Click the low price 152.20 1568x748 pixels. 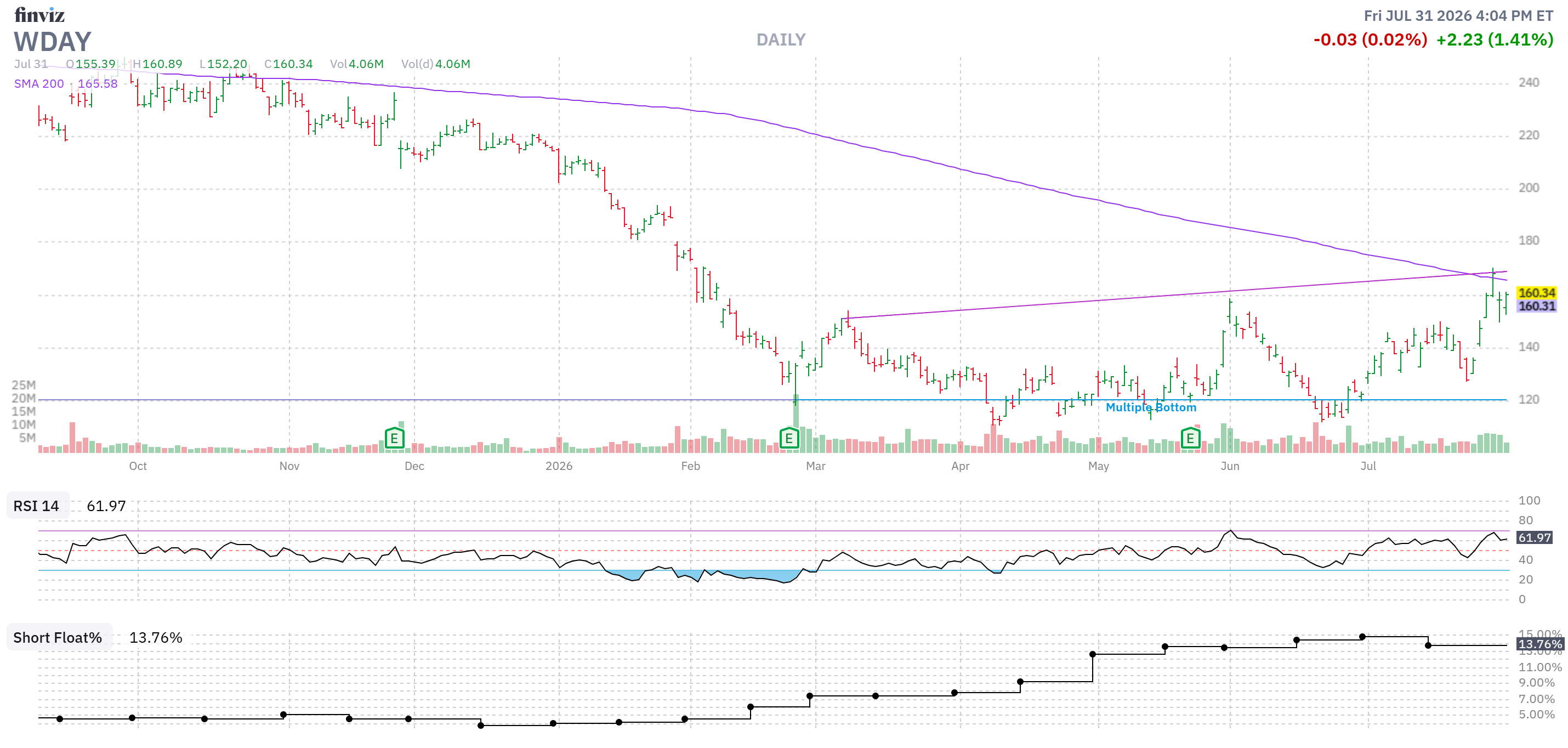click(x=227, y=64)
